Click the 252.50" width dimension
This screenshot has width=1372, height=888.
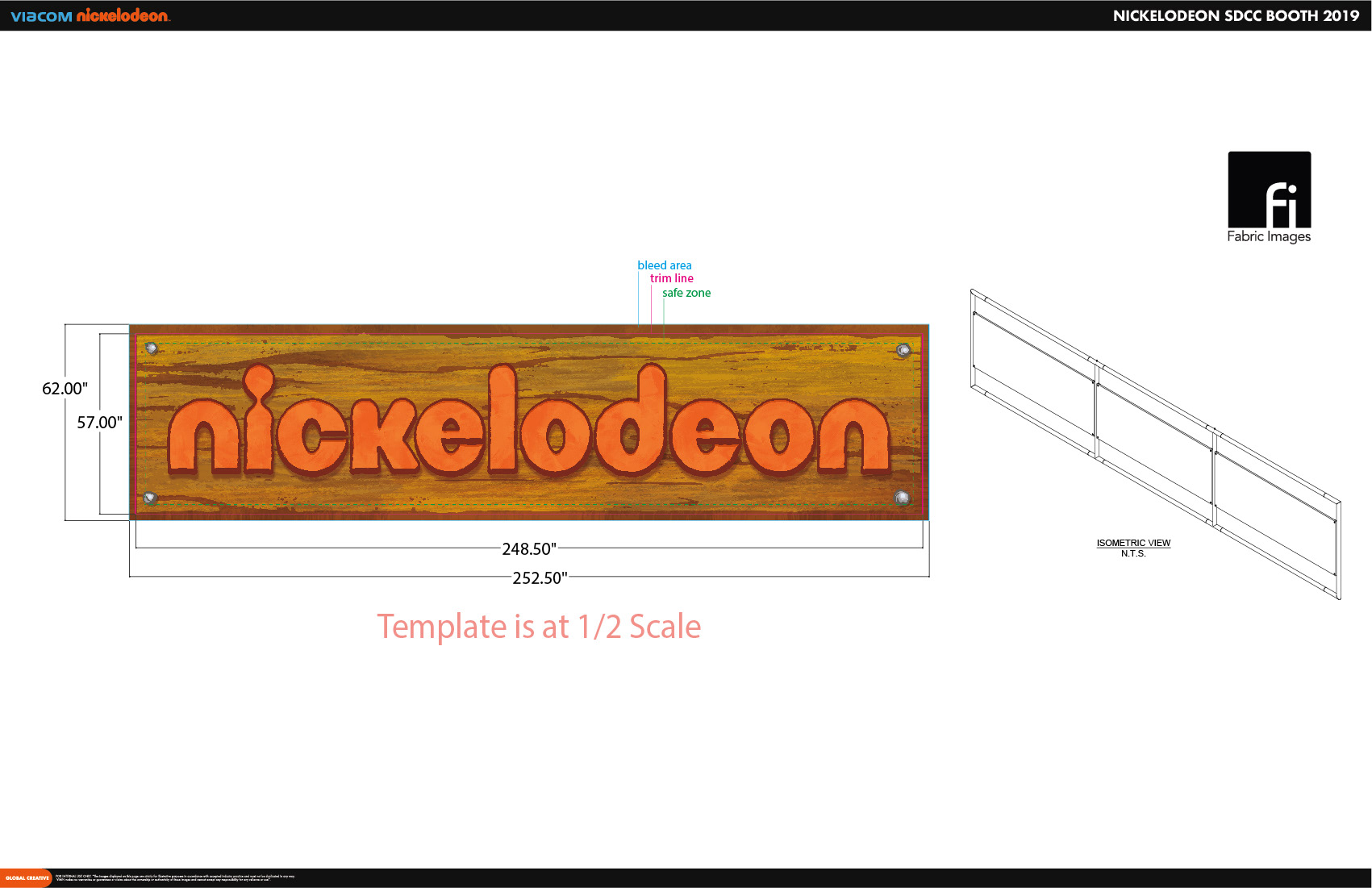(540, 578)
